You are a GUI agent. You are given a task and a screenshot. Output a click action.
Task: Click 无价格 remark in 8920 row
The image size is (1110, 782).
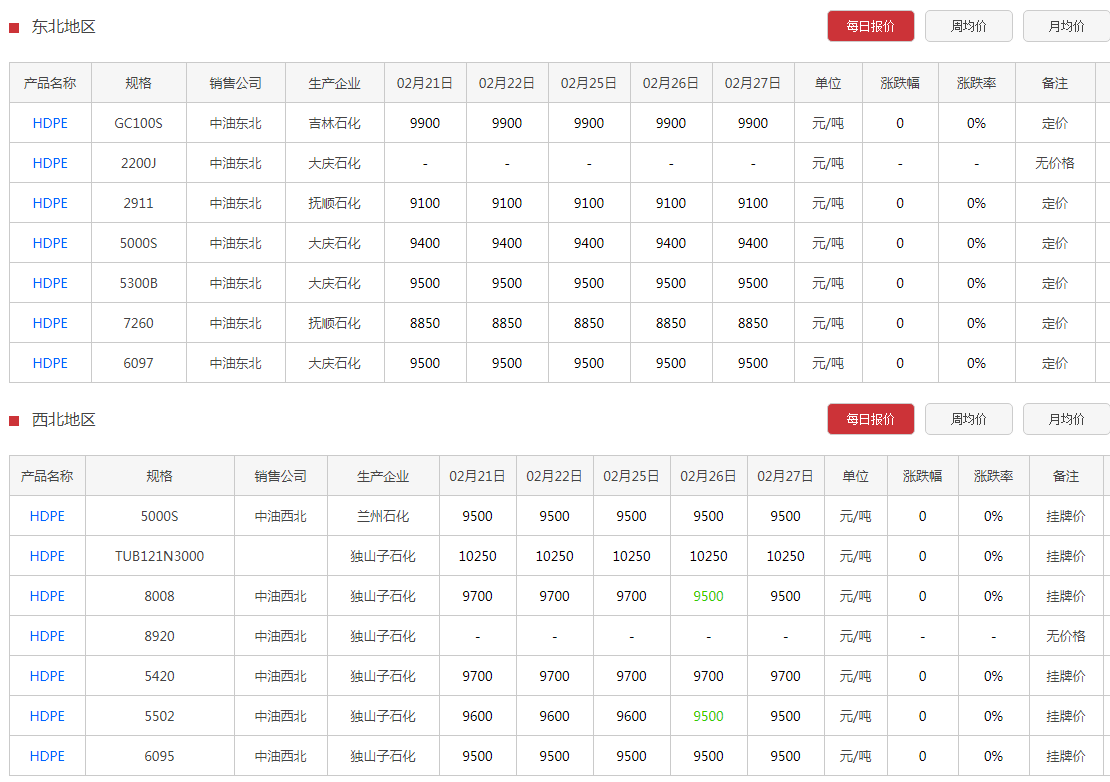[1065, 636]
